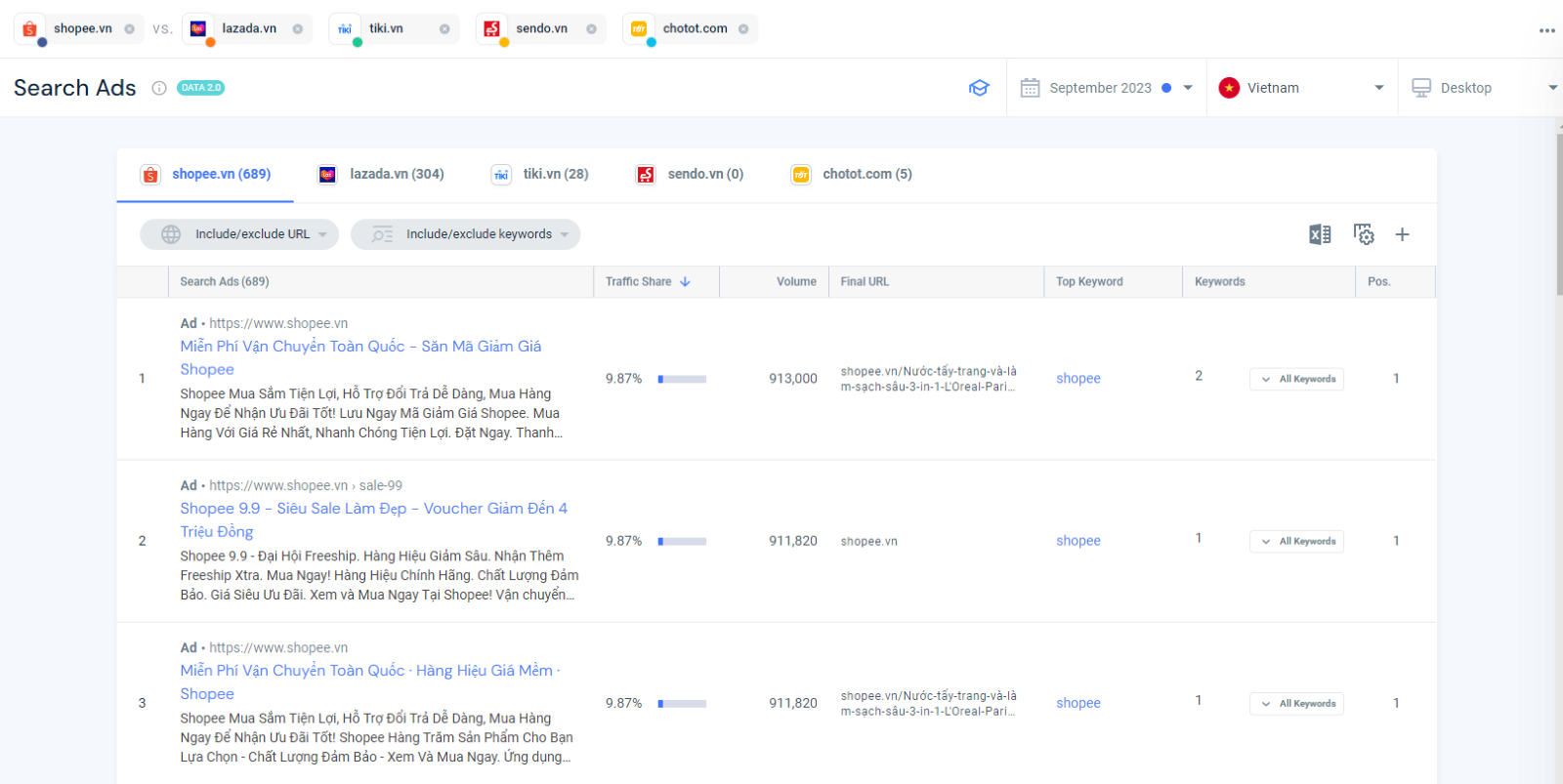Click the lazada.vn favicon in the comparison bar
Screen dimensions: 1563x784
coord(198,29)
